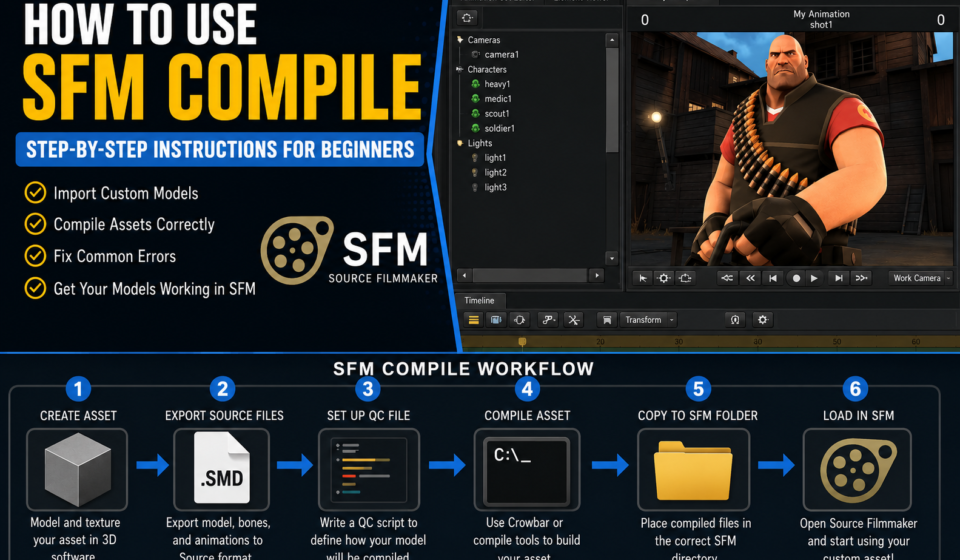Viewport: 960px width, 560px height.
Task: Click the right frame counter above the viewport
Action: click(940, 20)
